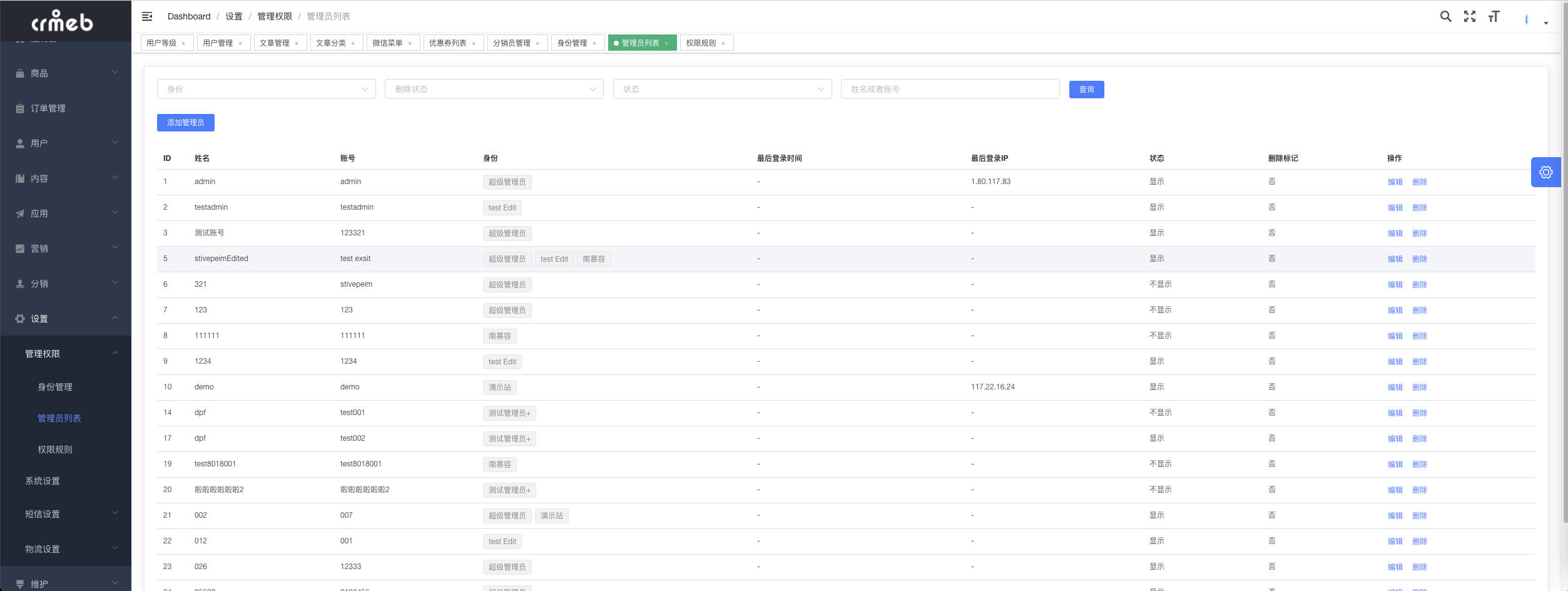Close the 分销员管理 tab
This screenshot has height=591, width=1568.
click(537, 43)
